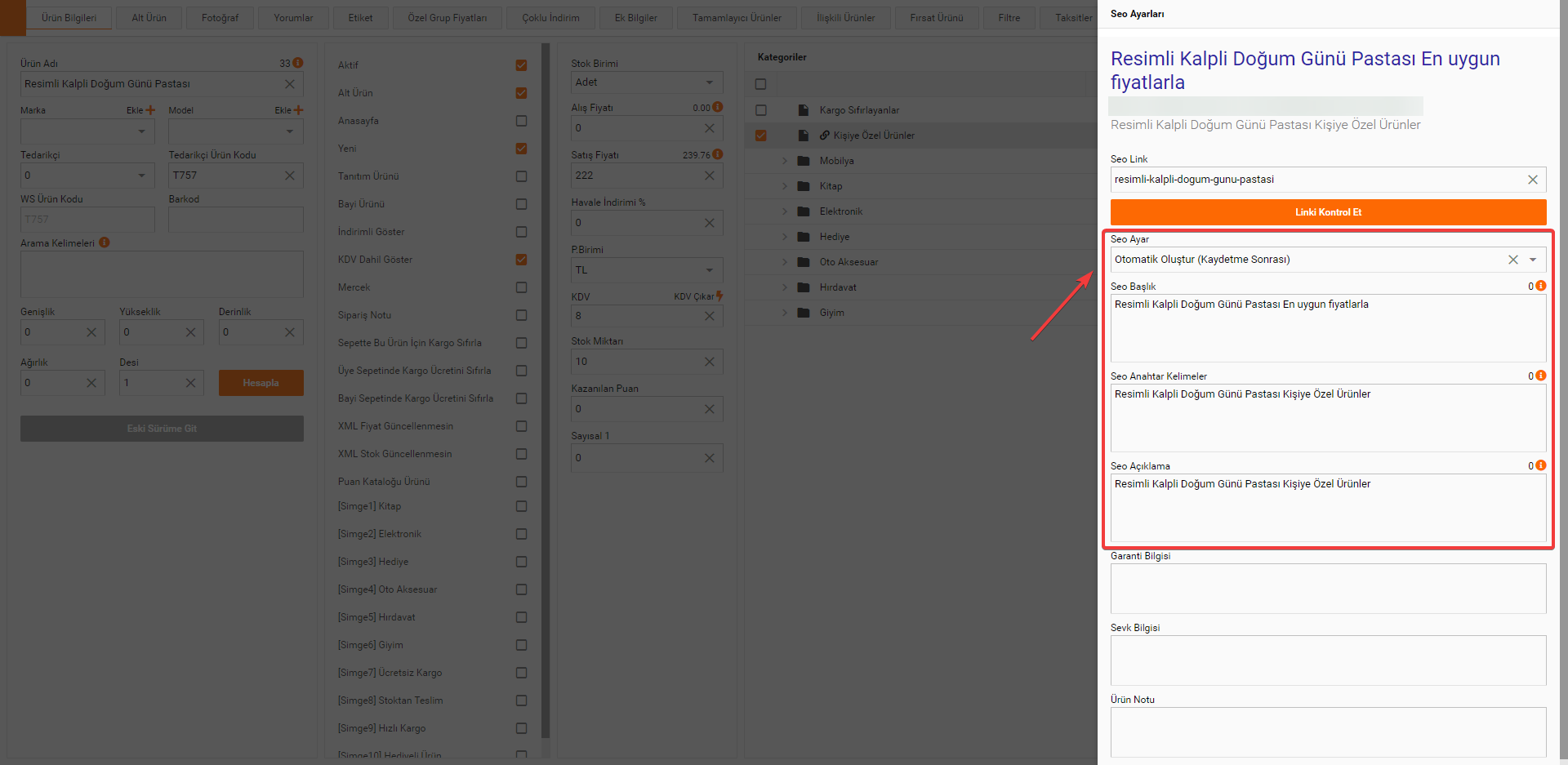This screenshot has width=1568, height=765.
Task: Clear the Sayısal 1 field
Action: pyautogui.click(x=710, y=458)
